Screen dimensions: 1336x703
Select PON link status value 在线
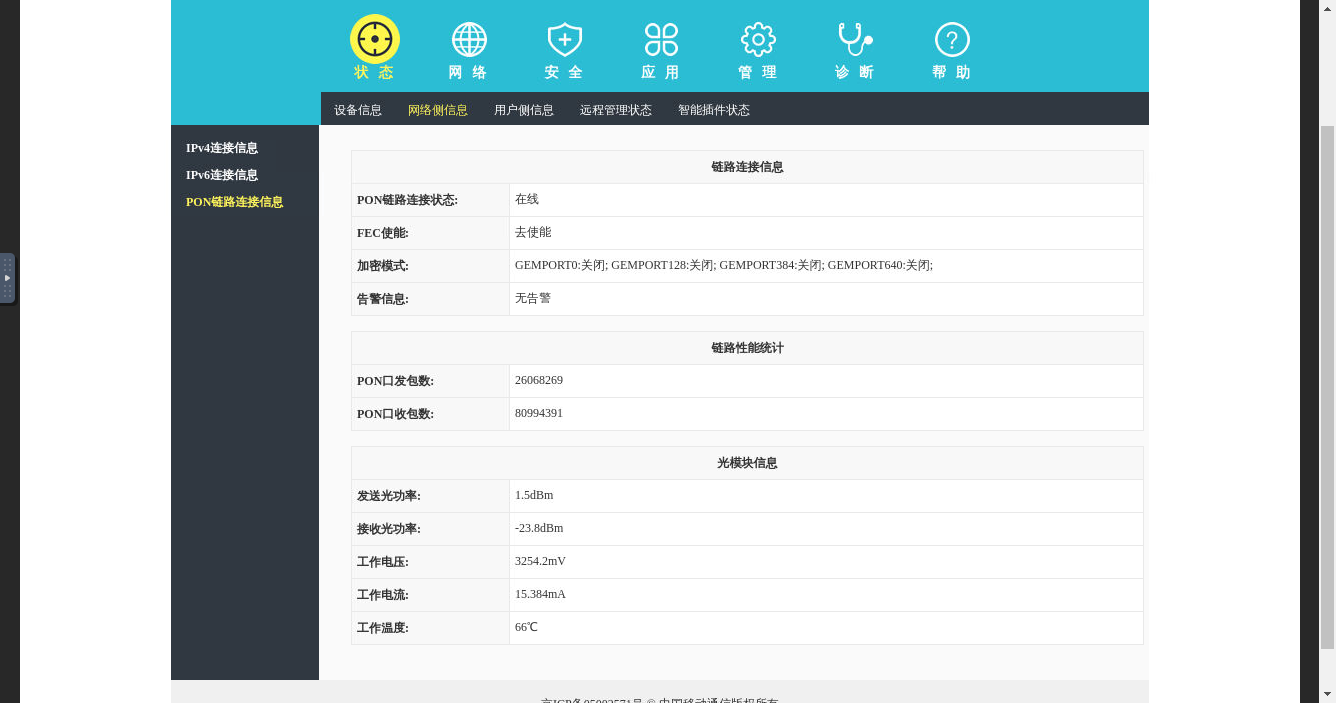coord(527,200)
